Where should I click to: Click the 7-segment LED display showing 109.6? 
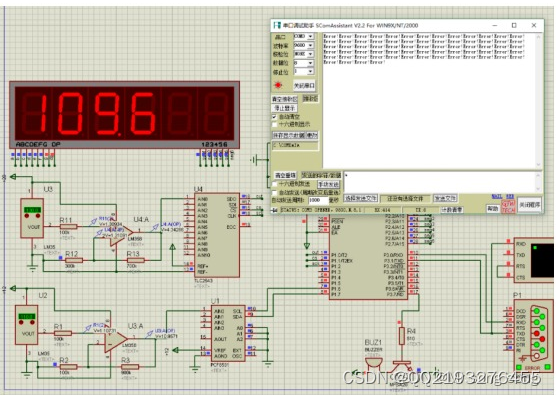click(x=124, y=115)
